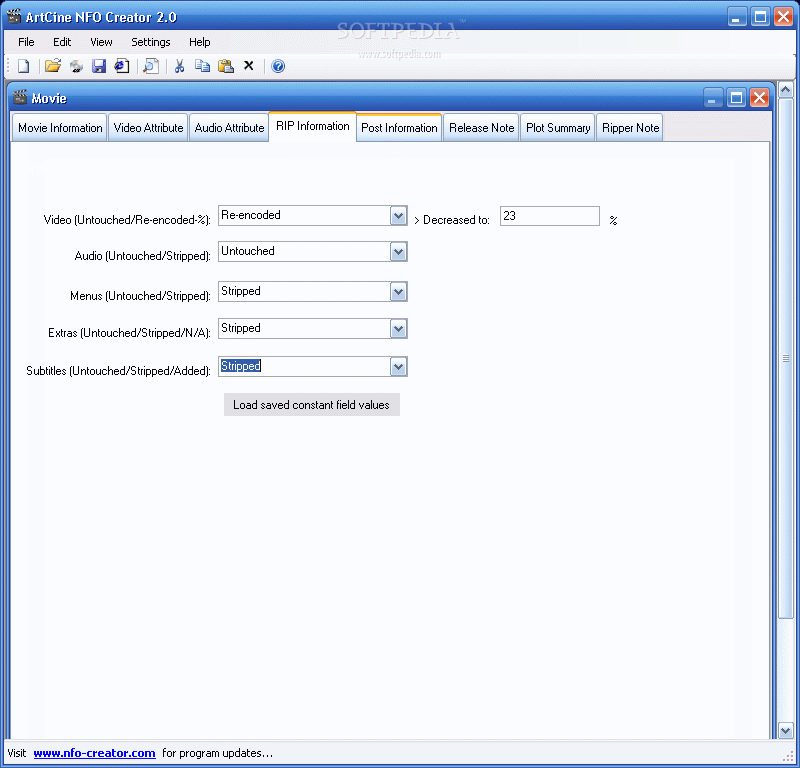Click the Extras (Untouched/Stripped/N/A) label
The height and width of the screenshot is (768, 800).
(129, 333)
